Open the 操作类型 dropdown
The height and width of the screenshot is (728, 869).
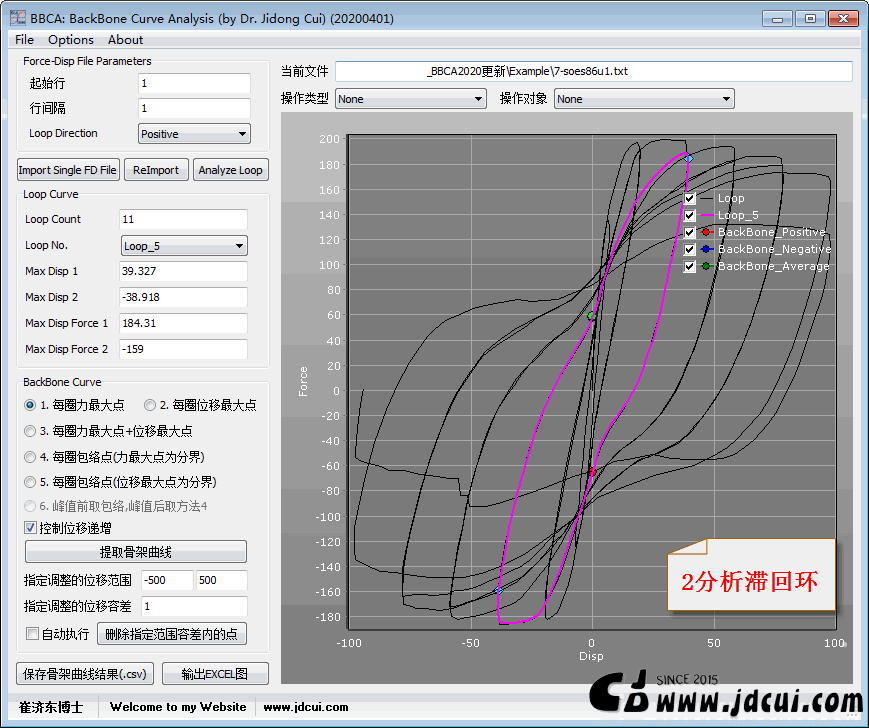click(x=411, y=99)
